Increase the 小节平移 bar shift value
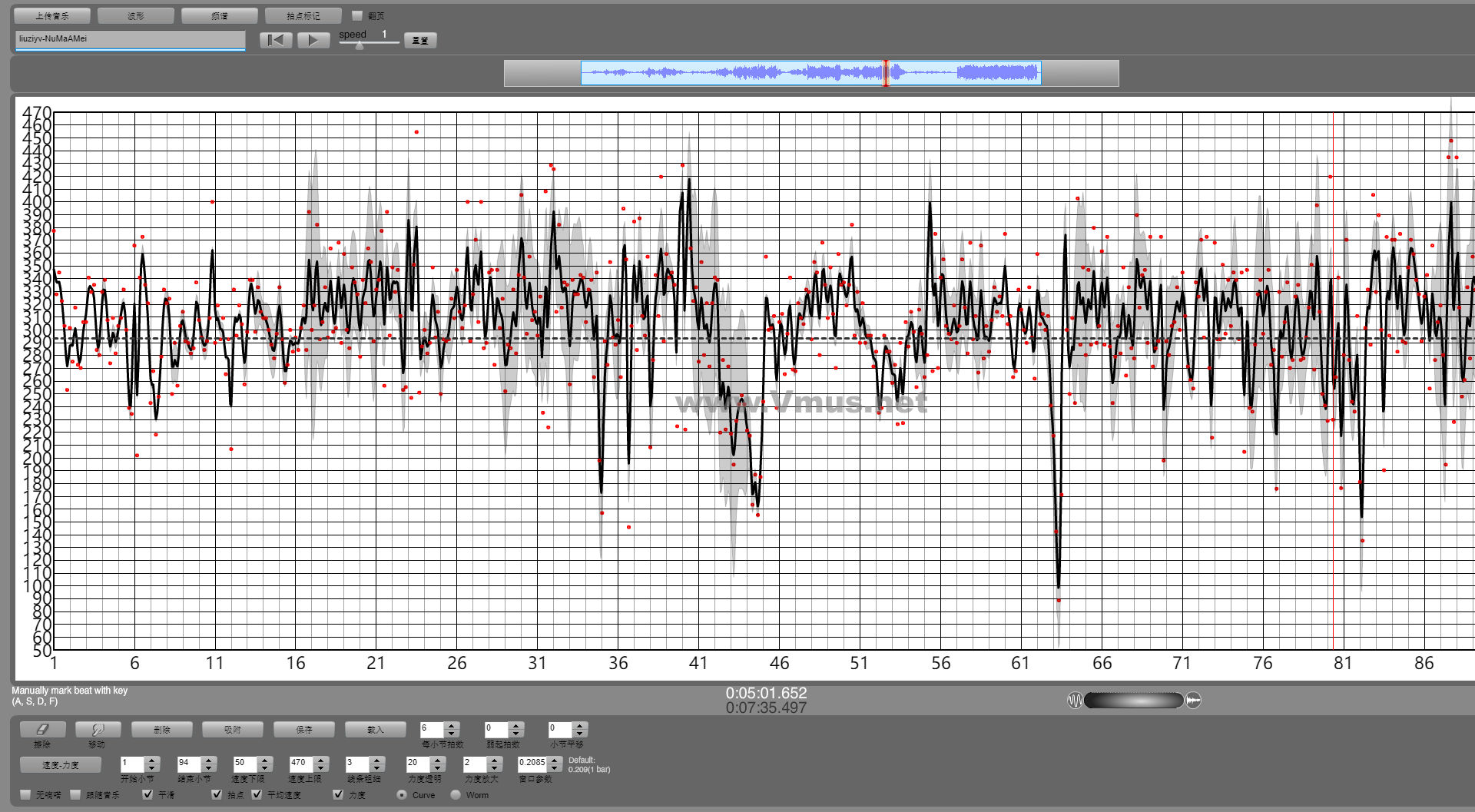The height and width of the screenshot is (812, 1475). [x=581, y=725]
